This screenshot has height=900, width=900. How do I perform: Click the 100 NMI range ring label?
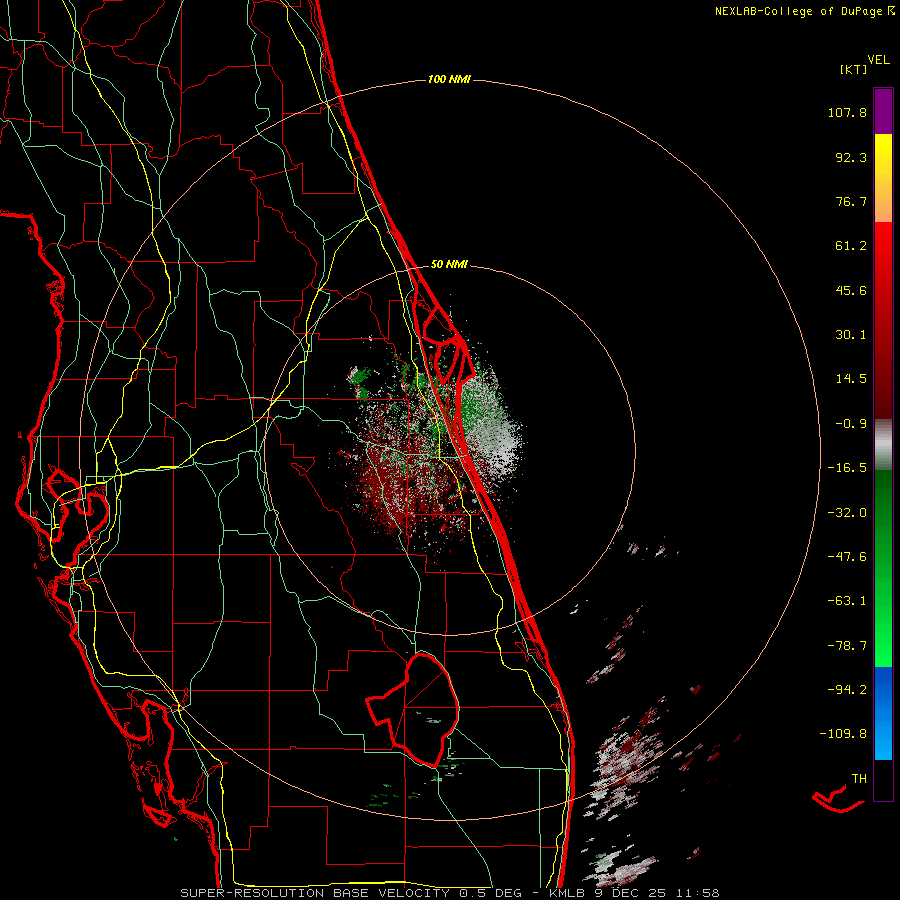(449, 79)
